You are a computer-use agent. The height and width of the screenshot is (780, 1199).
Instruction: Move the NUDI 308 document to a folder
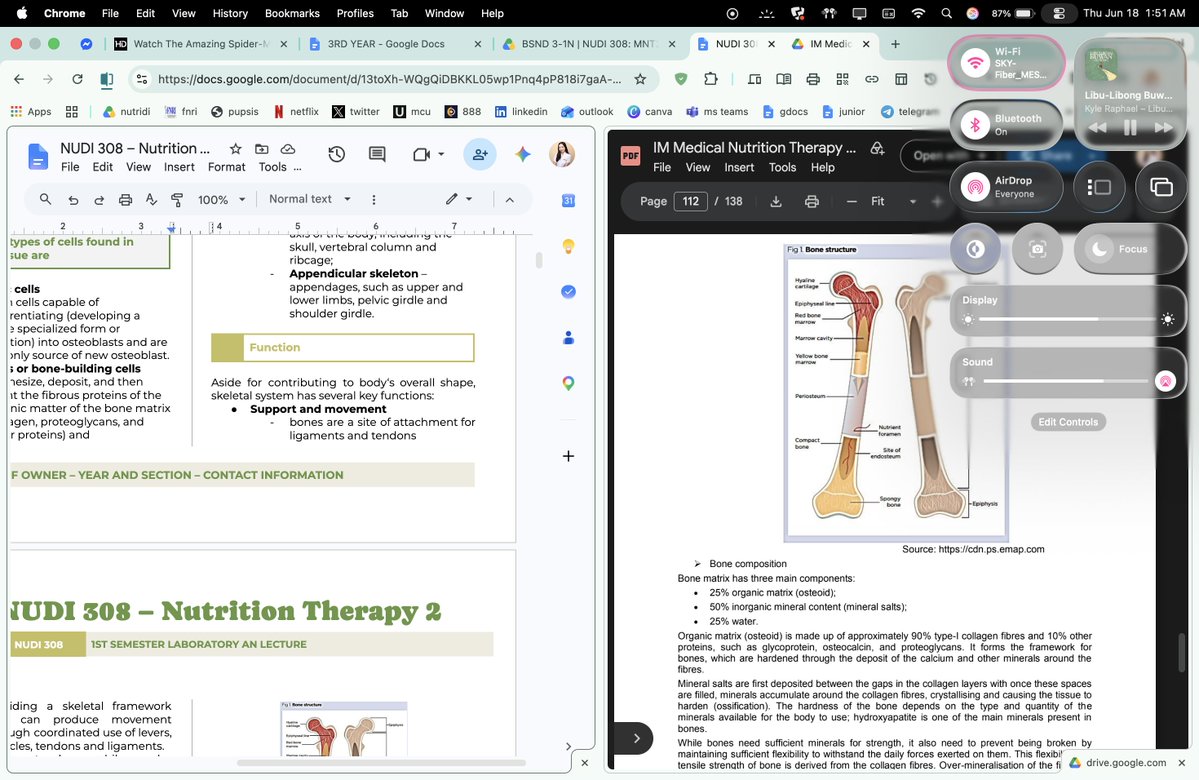(x=262, y=148)
